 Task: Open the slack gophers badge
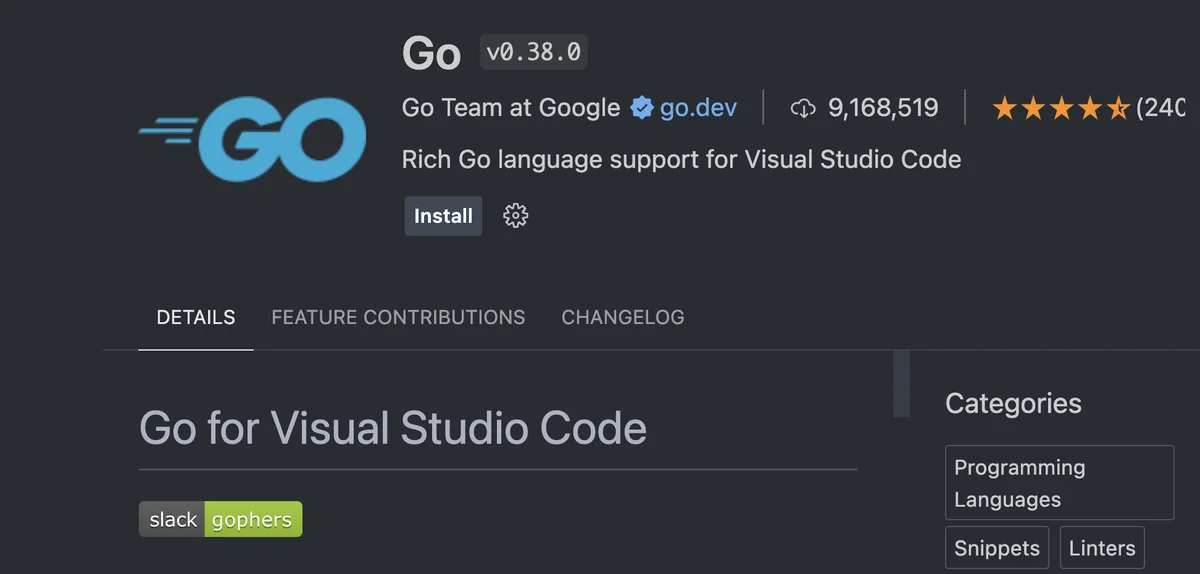(x=220, y=520)
